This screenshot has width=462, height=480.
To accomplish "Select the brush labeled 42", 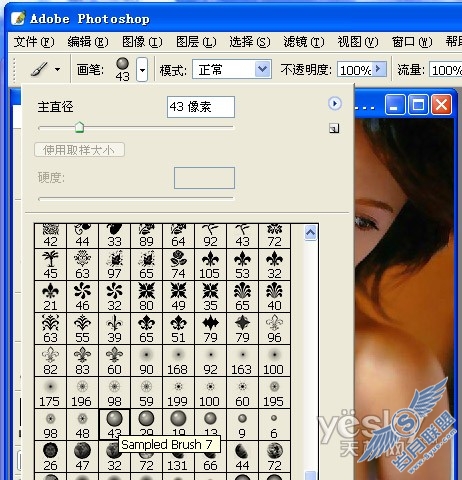I will point(50,236).
